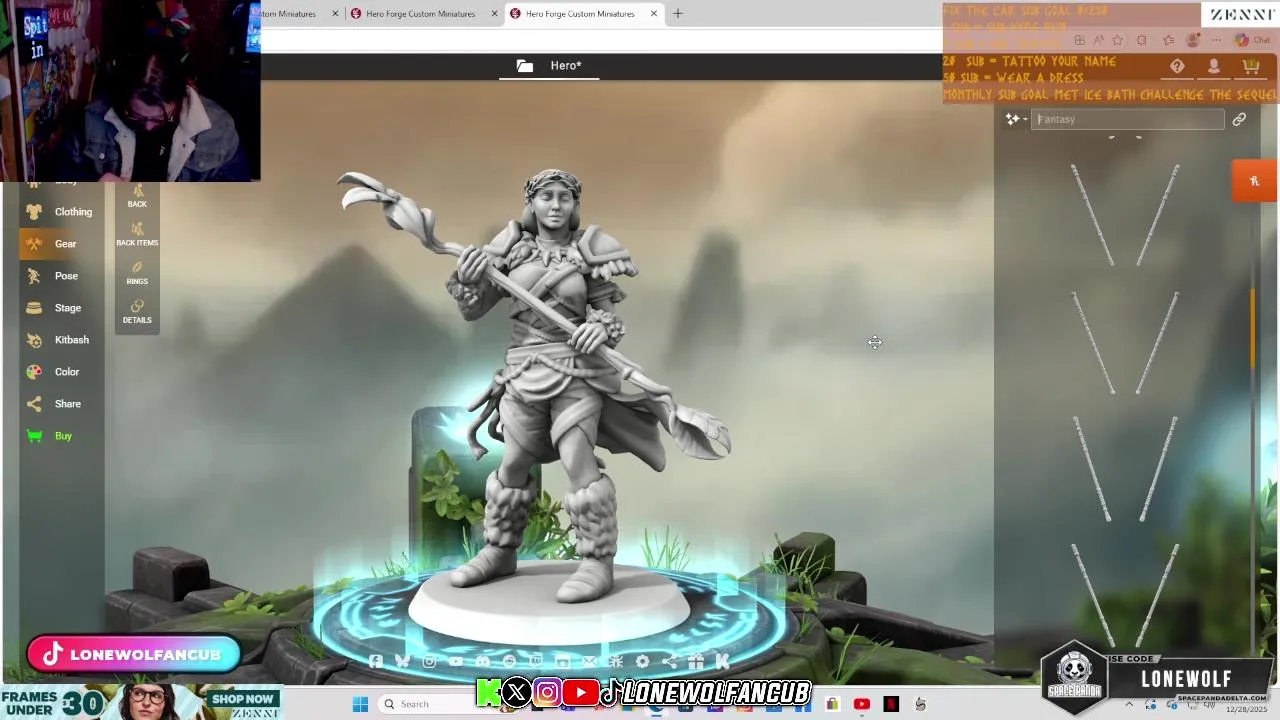This screenshot has width=1280, height=720.
Task: Switch to the truncated 'tom Miniatures' tab
Action: [296, 14]
